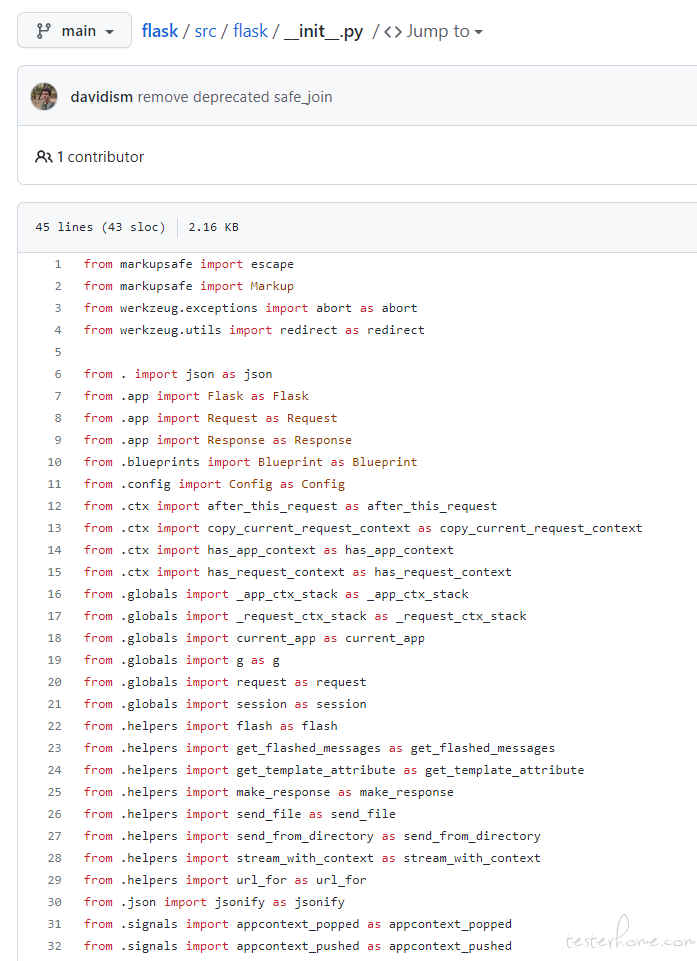
Task: Click 'appcontext_pushed' after import on line 32
Action: tap(298, 946)
